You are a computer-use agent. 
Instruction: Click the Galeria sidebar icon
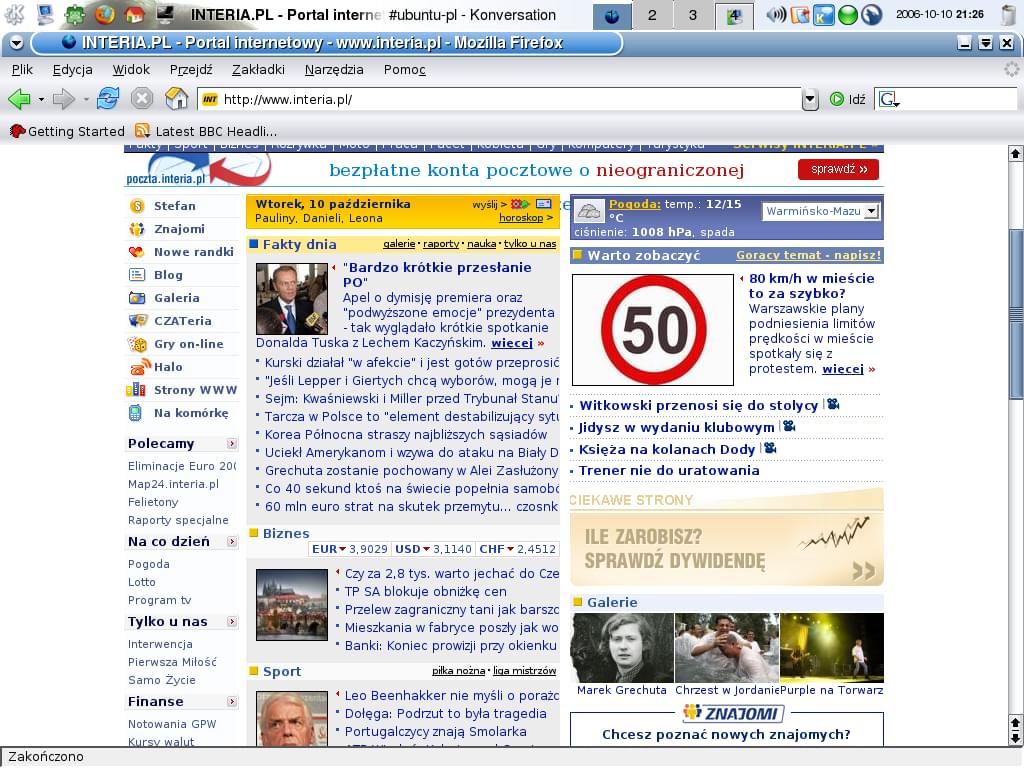pyautogui.click(x=136, y=298)
